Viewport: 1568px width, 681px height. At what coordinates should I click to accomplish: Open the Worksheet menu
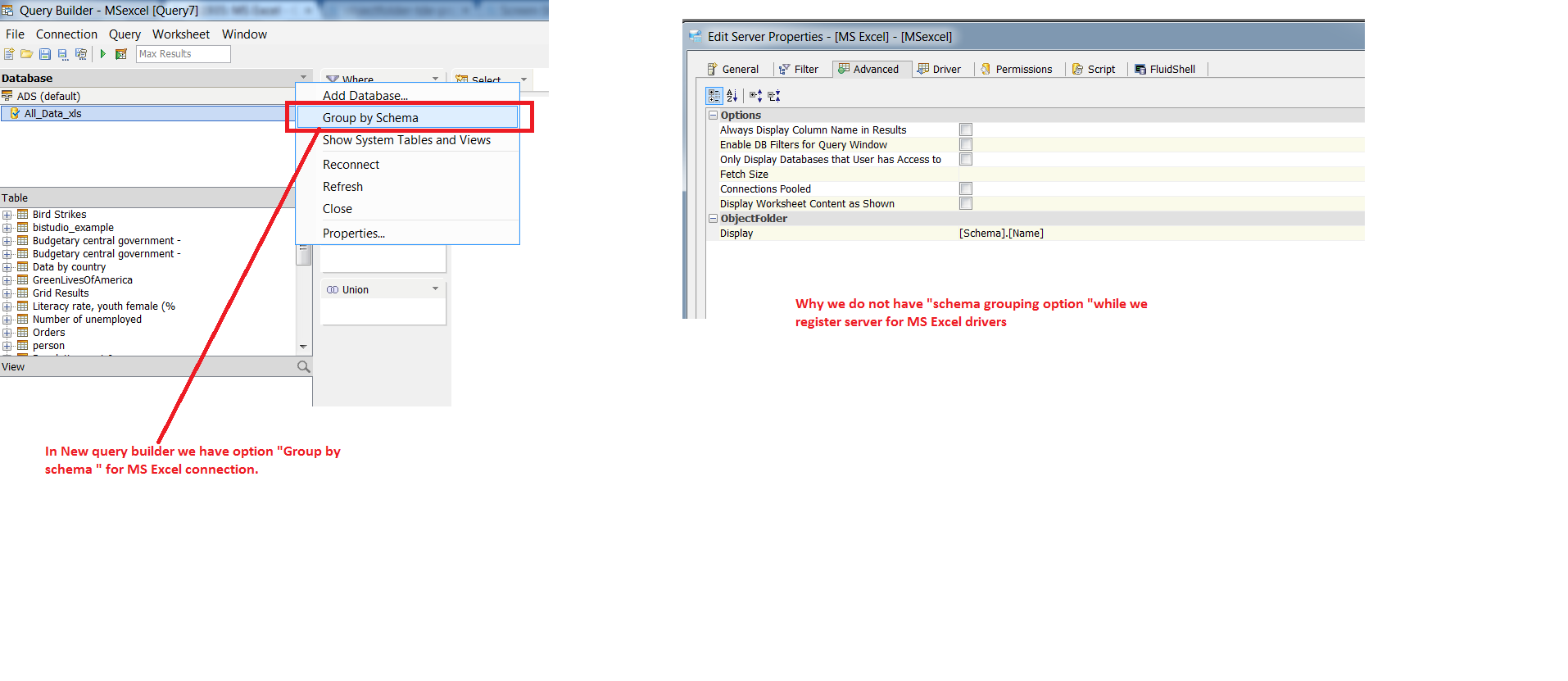(181, 34)
